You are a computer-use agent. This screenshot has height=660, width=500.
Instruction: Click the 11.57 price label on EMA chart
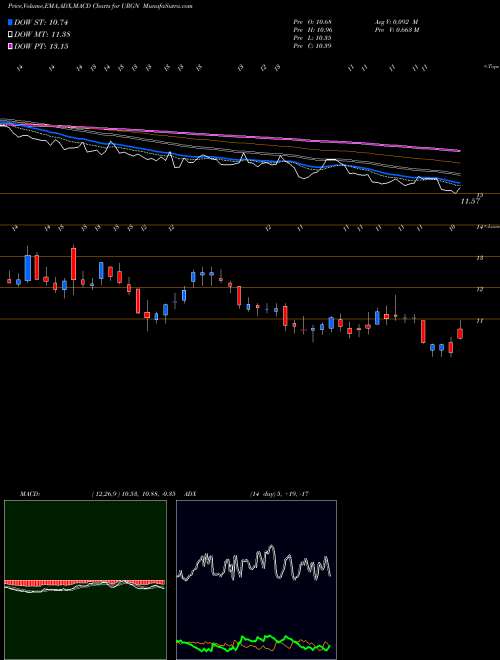tap(470, 202)
